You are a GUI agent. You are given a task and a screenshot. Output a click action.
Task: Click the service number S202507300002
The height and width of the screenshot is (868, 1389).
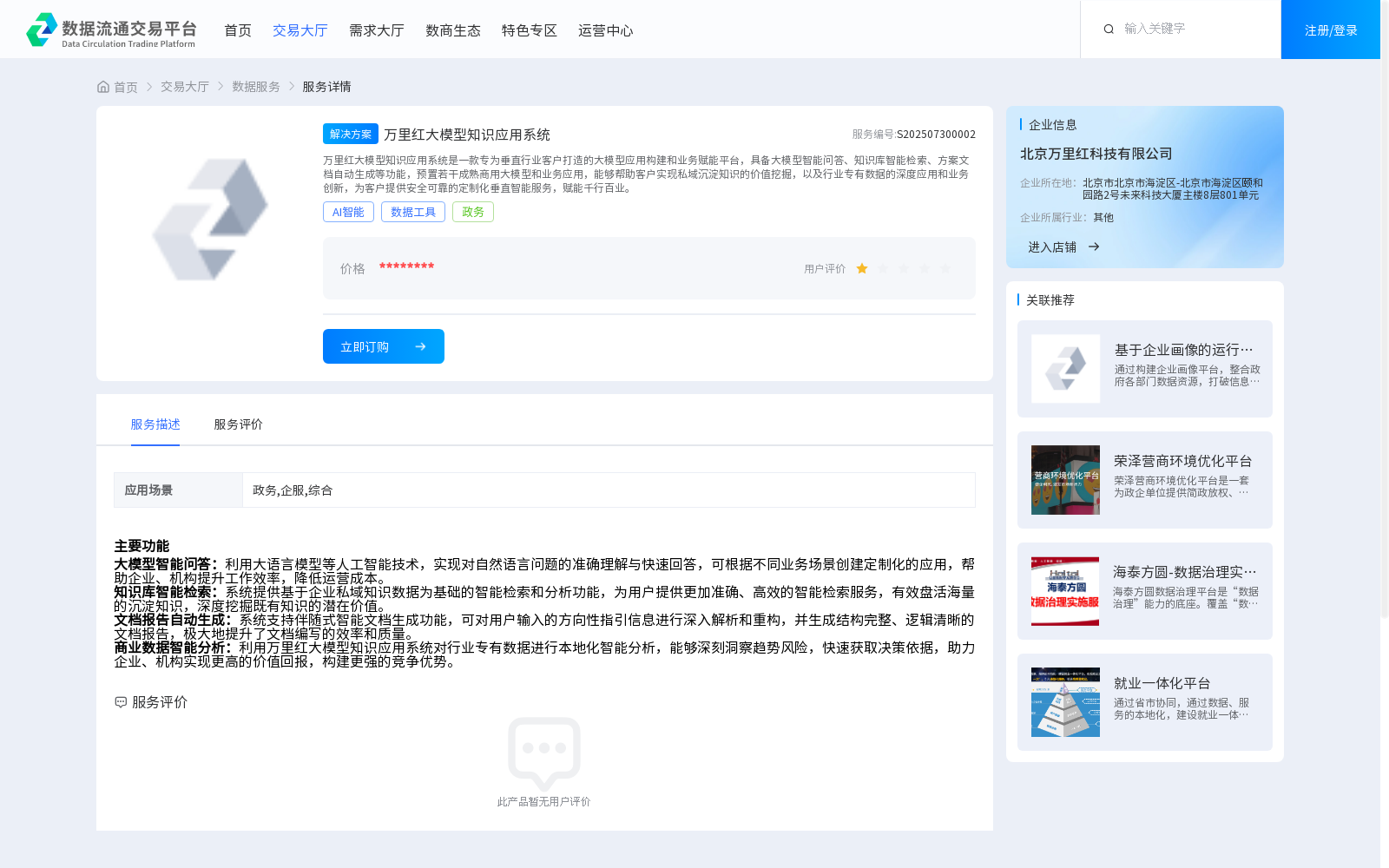coord(936,135)
